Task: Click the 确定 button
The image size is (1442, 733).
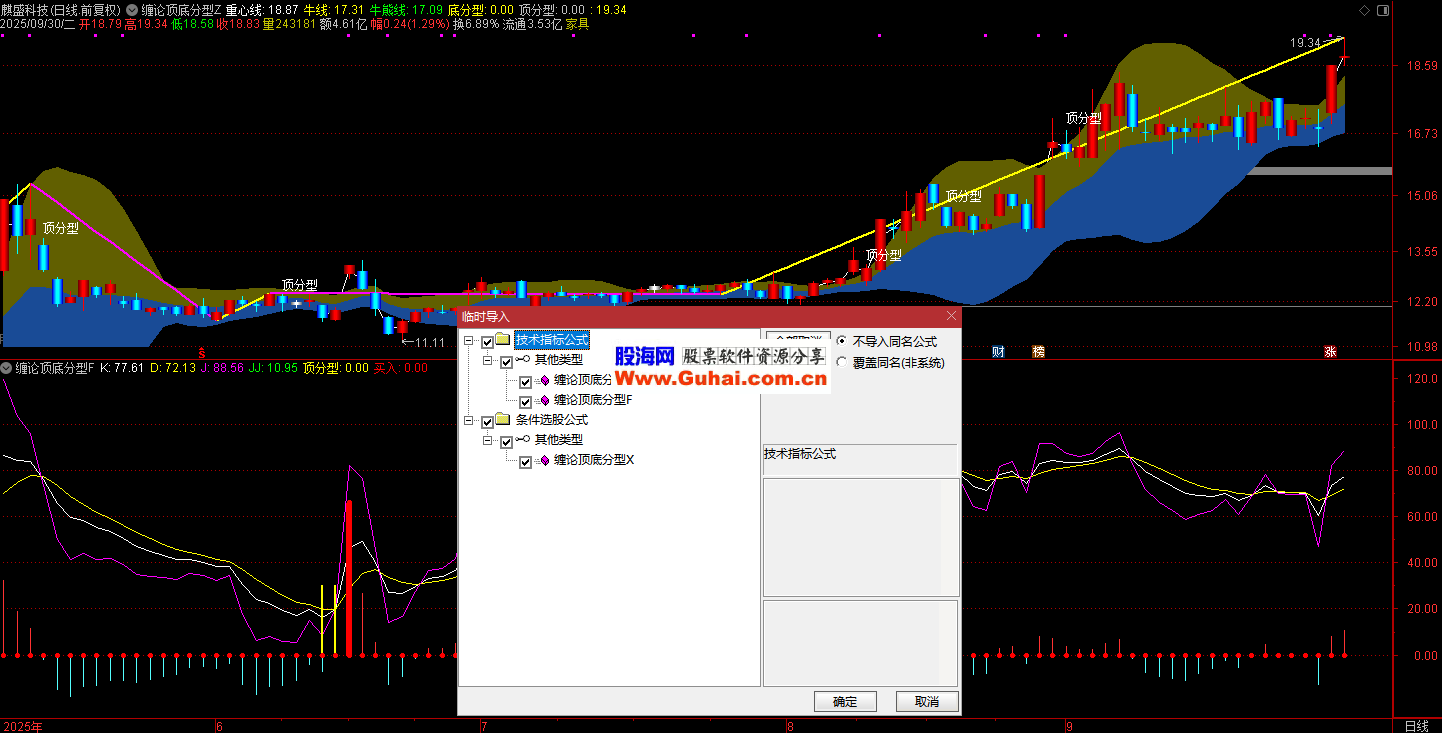Action: [x=845, y=701]
